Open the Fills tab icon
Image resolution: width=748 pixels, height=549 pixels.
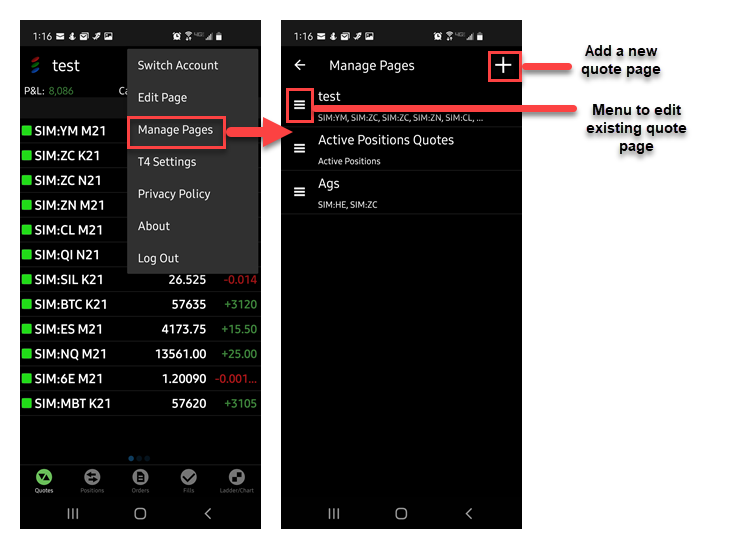[x=188, y=480]
